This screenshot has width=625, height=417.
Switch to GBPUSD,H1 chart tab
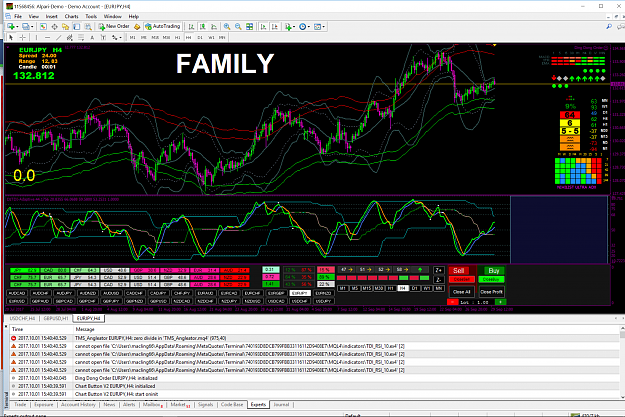(x=56, y=318)
